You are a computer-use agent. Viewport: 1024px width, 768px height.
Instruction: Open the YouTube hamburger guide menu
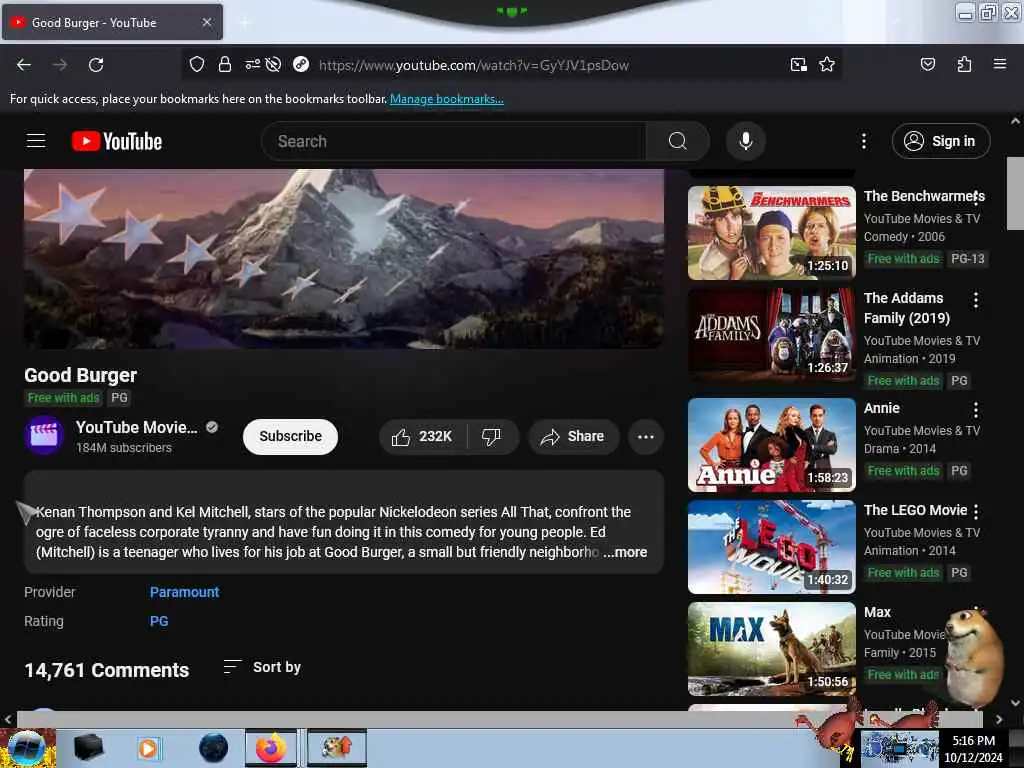pos(36,141)
